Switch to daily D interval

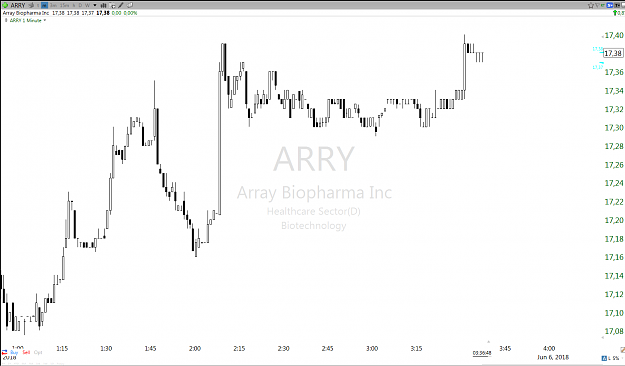pos(80,5)
